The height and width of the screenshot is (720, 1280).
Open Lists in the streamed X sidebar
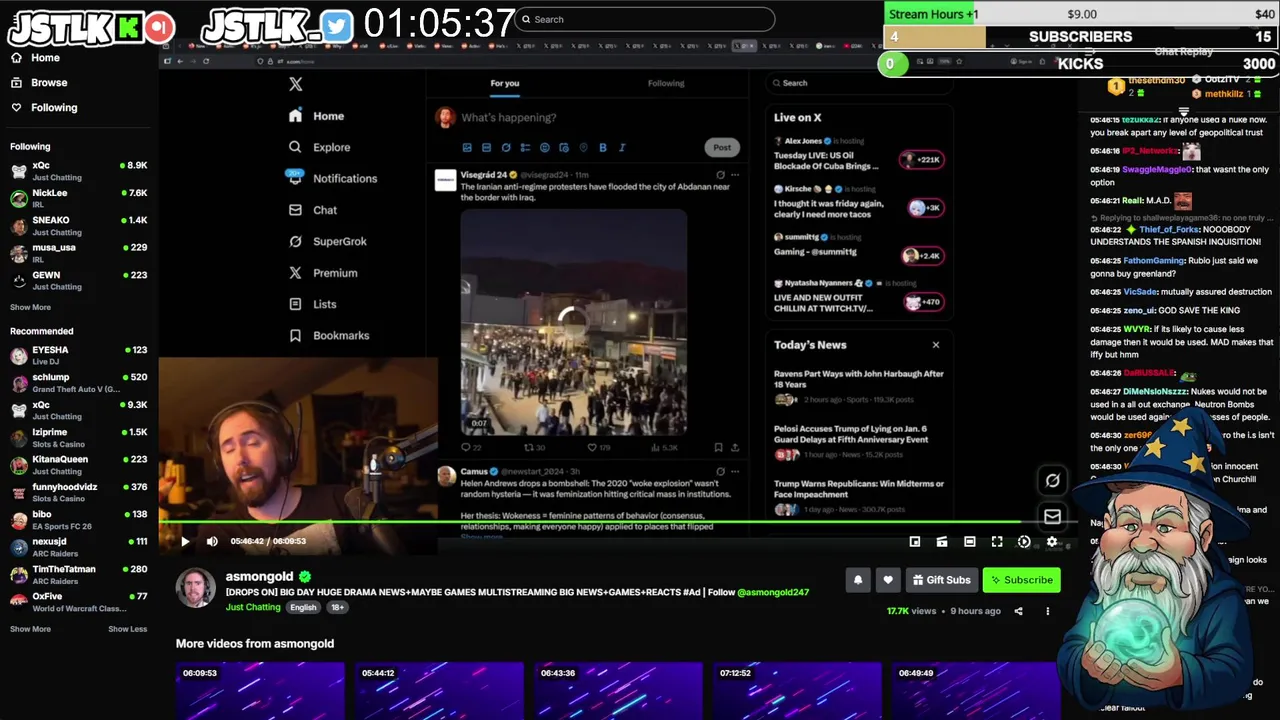[313, 304]
